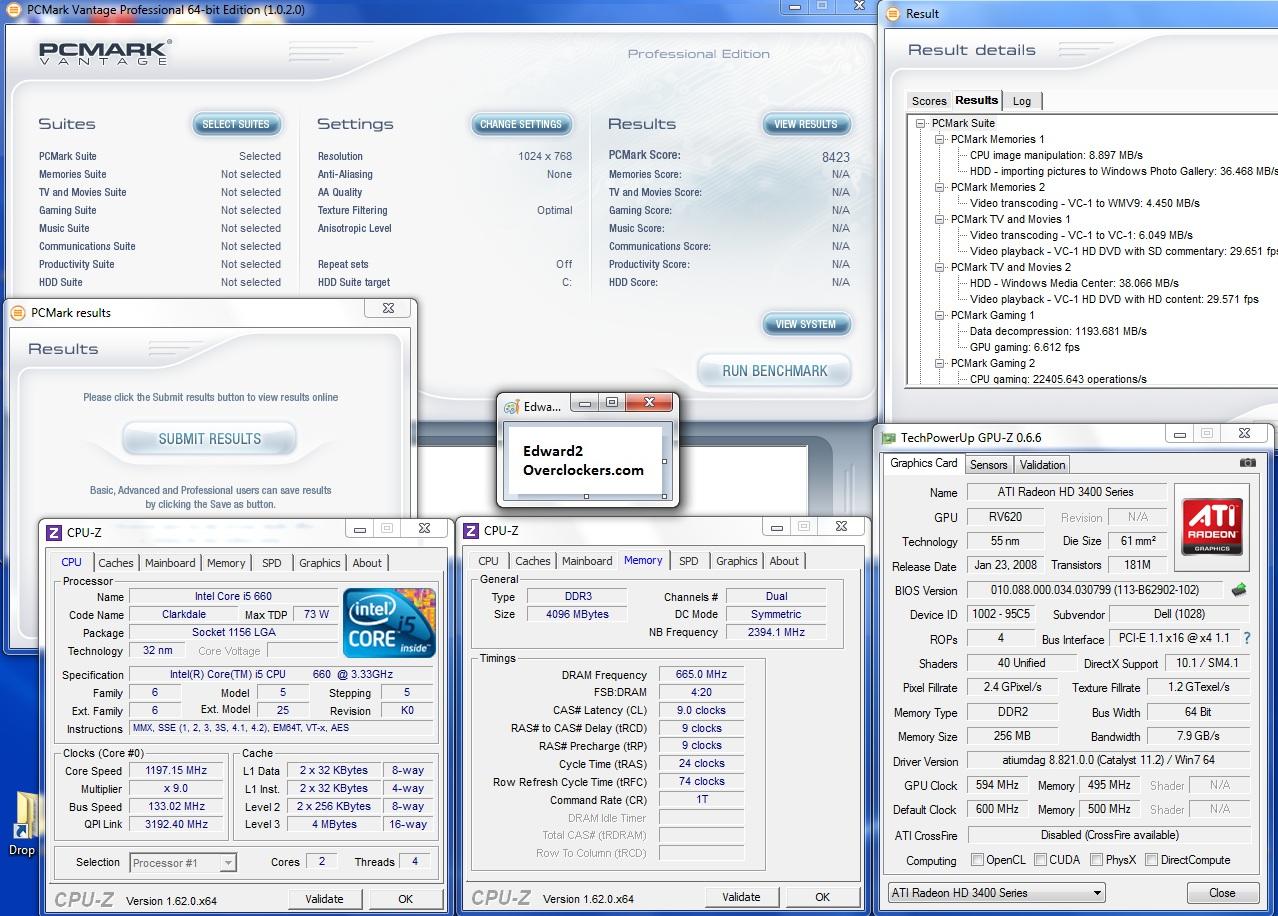Click the ATI CrossFire status field
Viewport: 1278px width, 916px height.
pos(1109,835)
